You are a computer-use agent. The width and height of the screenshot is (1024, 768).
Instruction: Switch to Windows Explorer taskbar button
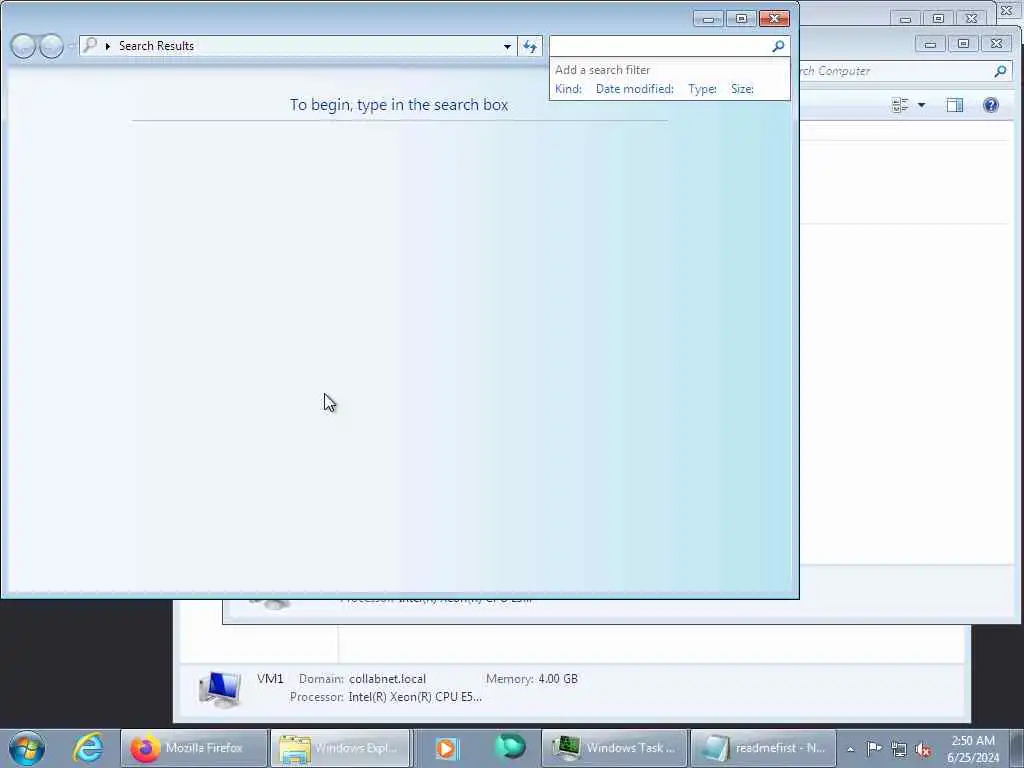click(340, 748)
